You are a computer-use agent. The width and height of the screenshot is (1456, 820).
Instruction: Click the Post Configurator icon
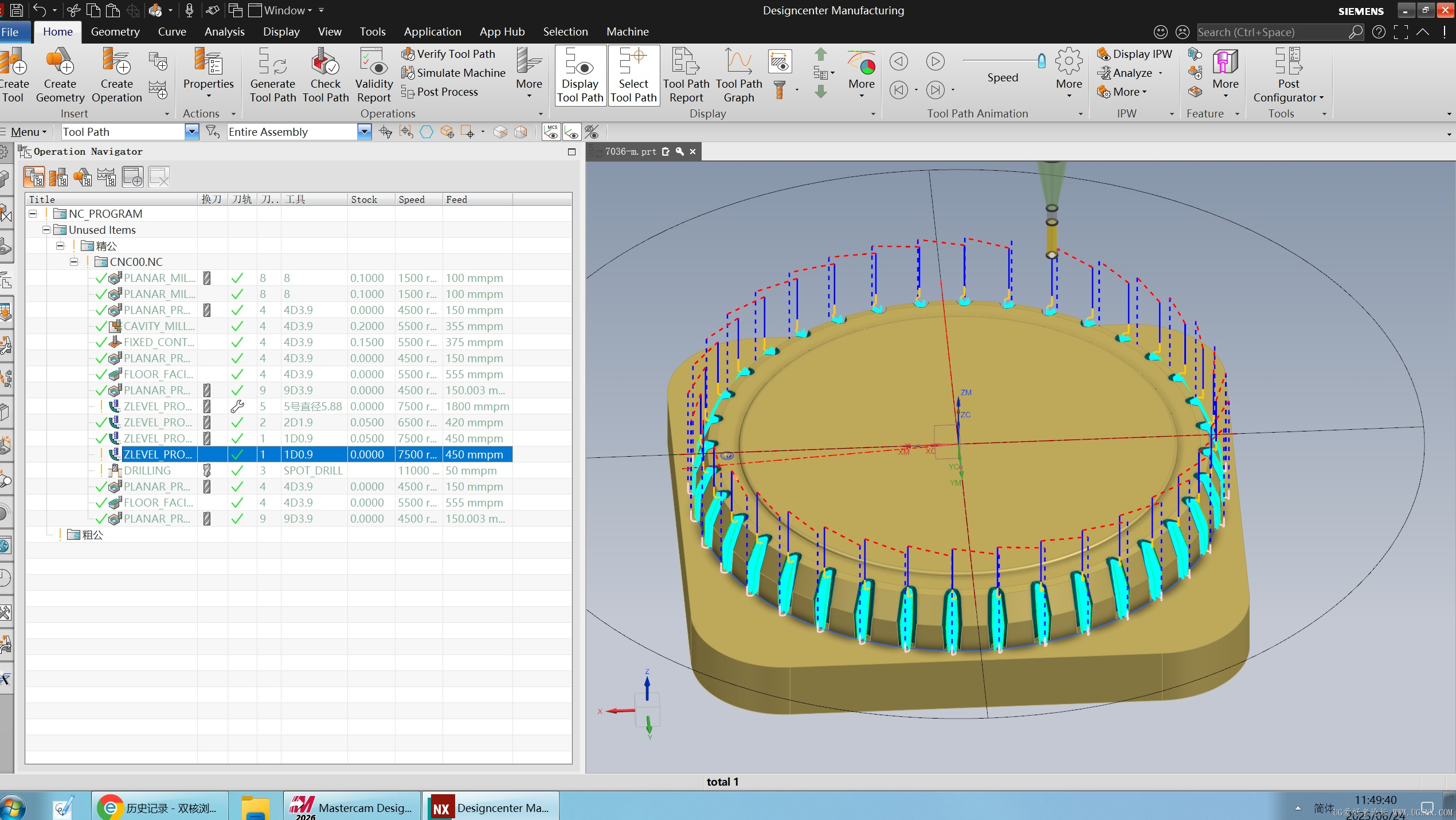1288,74
